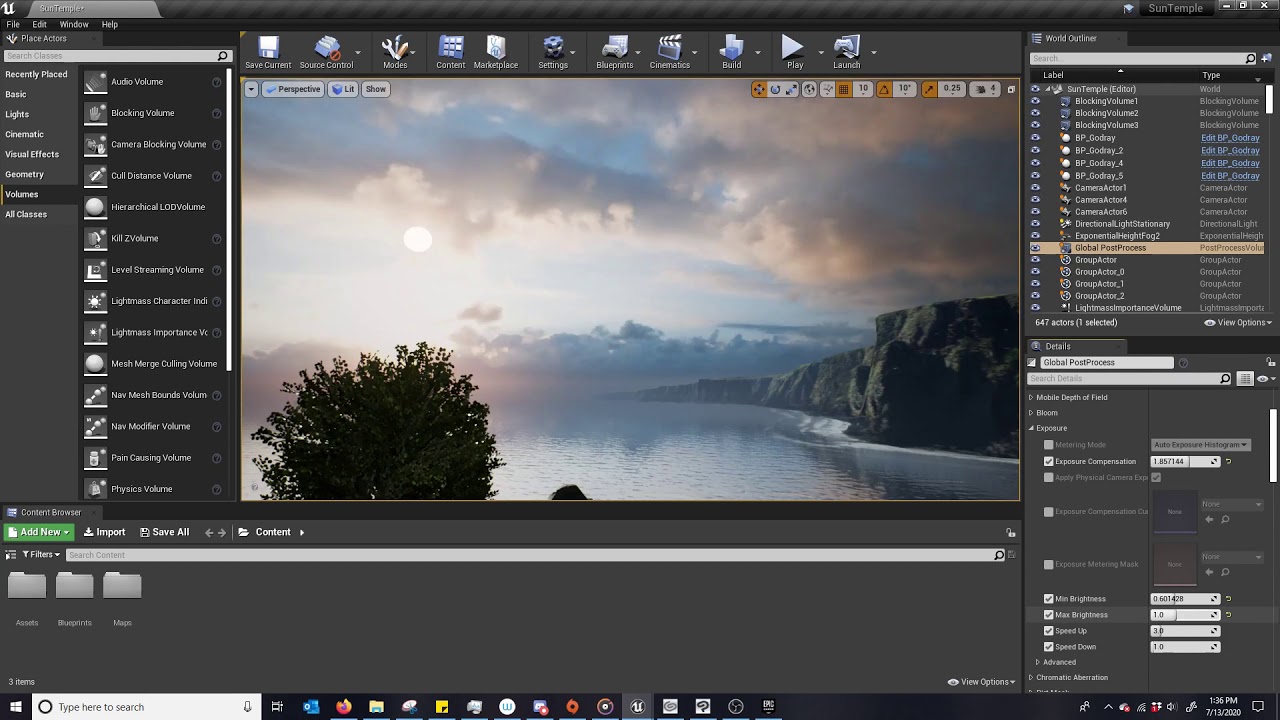Click the Blueprints toolbar icon
This screenshot has width=1280, height=720.
[615, 53]
